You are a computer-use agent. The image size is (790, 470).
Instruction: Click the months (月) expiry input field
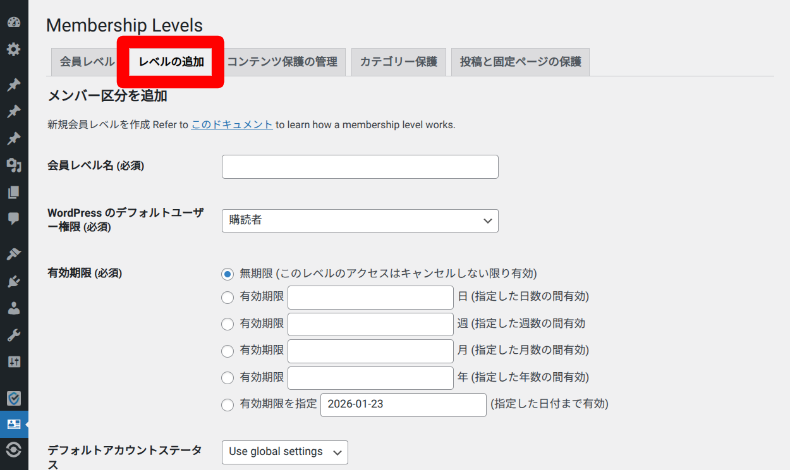pos(370,351)
